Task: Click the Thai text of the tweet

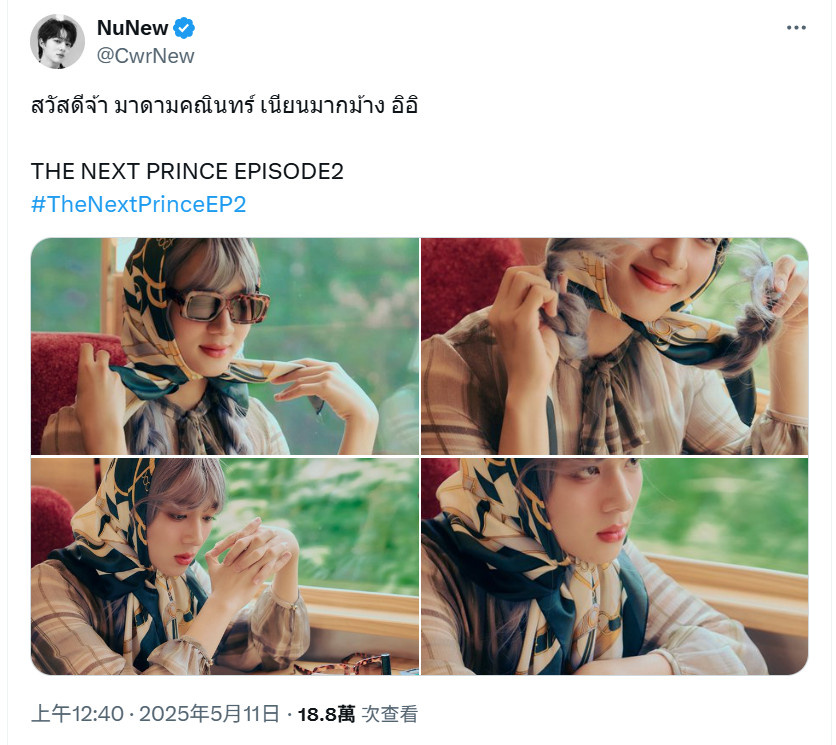Action: (224, 105)
